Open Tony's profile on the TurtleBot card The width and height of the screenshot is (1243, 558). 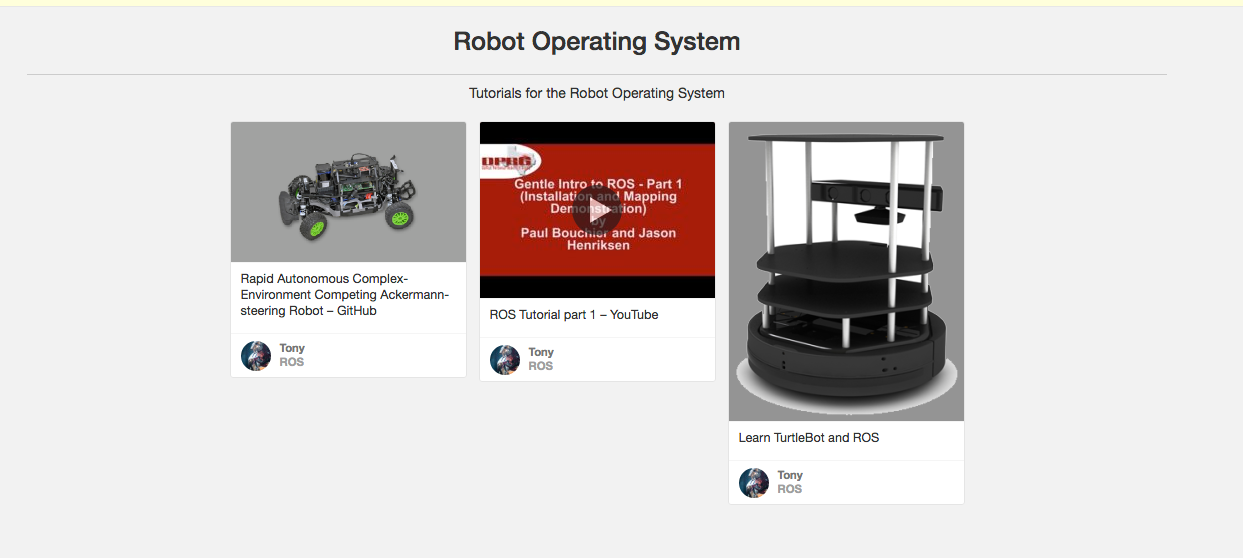[790, 475]
